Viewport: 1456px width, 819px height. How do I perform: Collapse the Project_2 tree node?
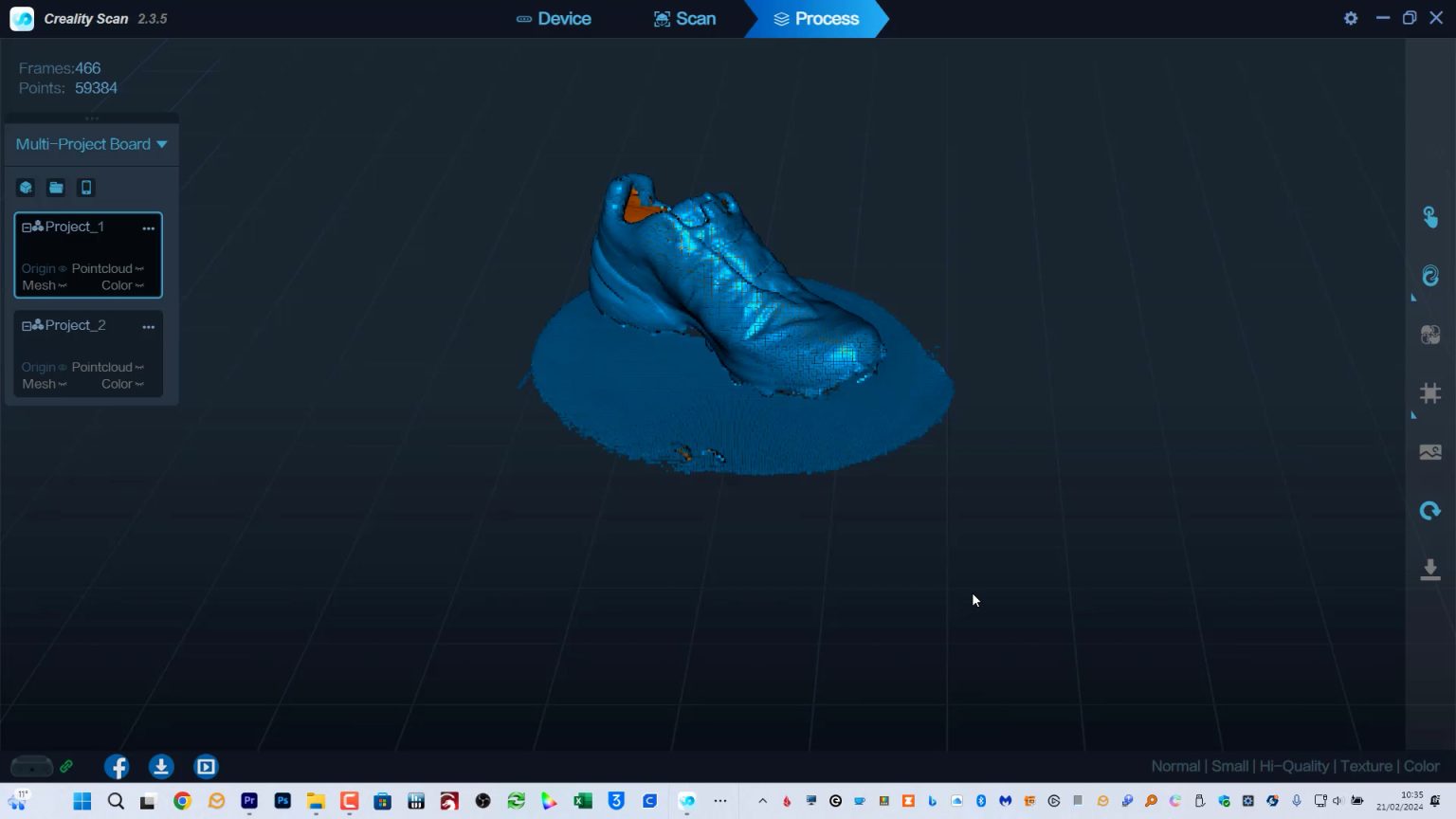tap(27, 326)
